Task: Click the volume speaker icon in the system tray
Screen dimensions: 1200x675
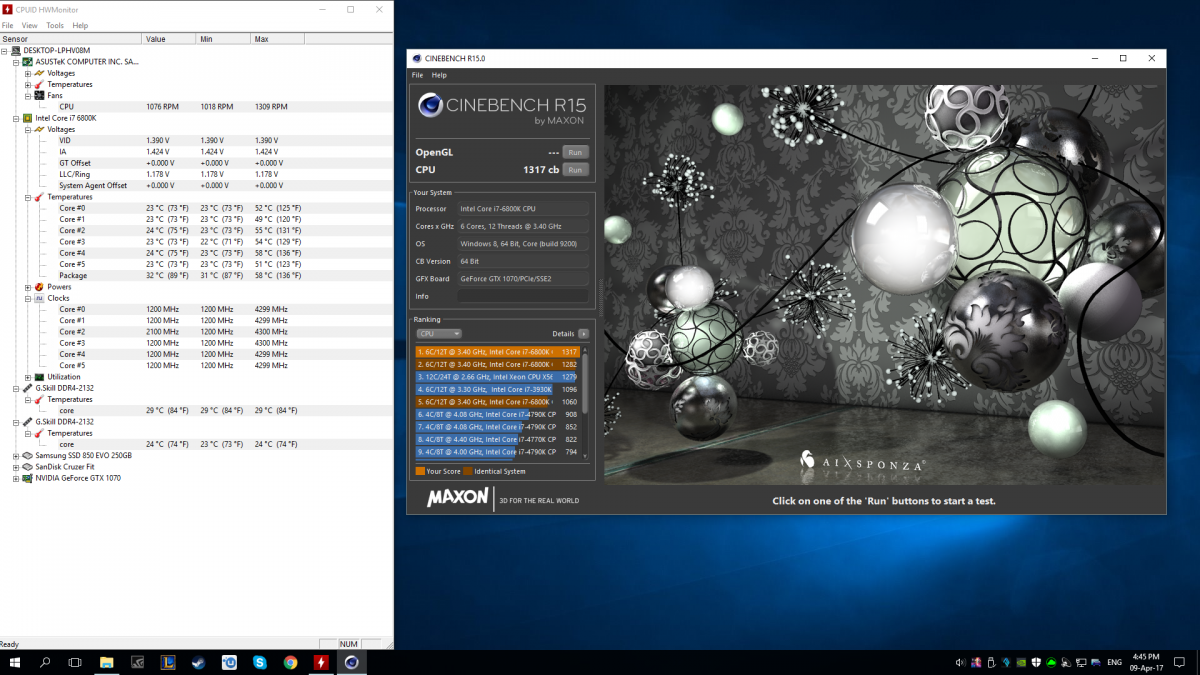Action: tap(961, 662)
